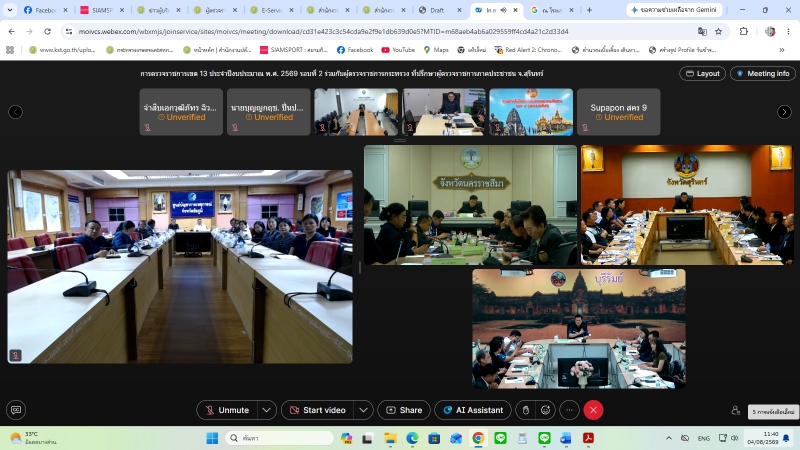Go to previous participants with left arrow
Viewport: 800px width, 450px height.
click(15, 112)
